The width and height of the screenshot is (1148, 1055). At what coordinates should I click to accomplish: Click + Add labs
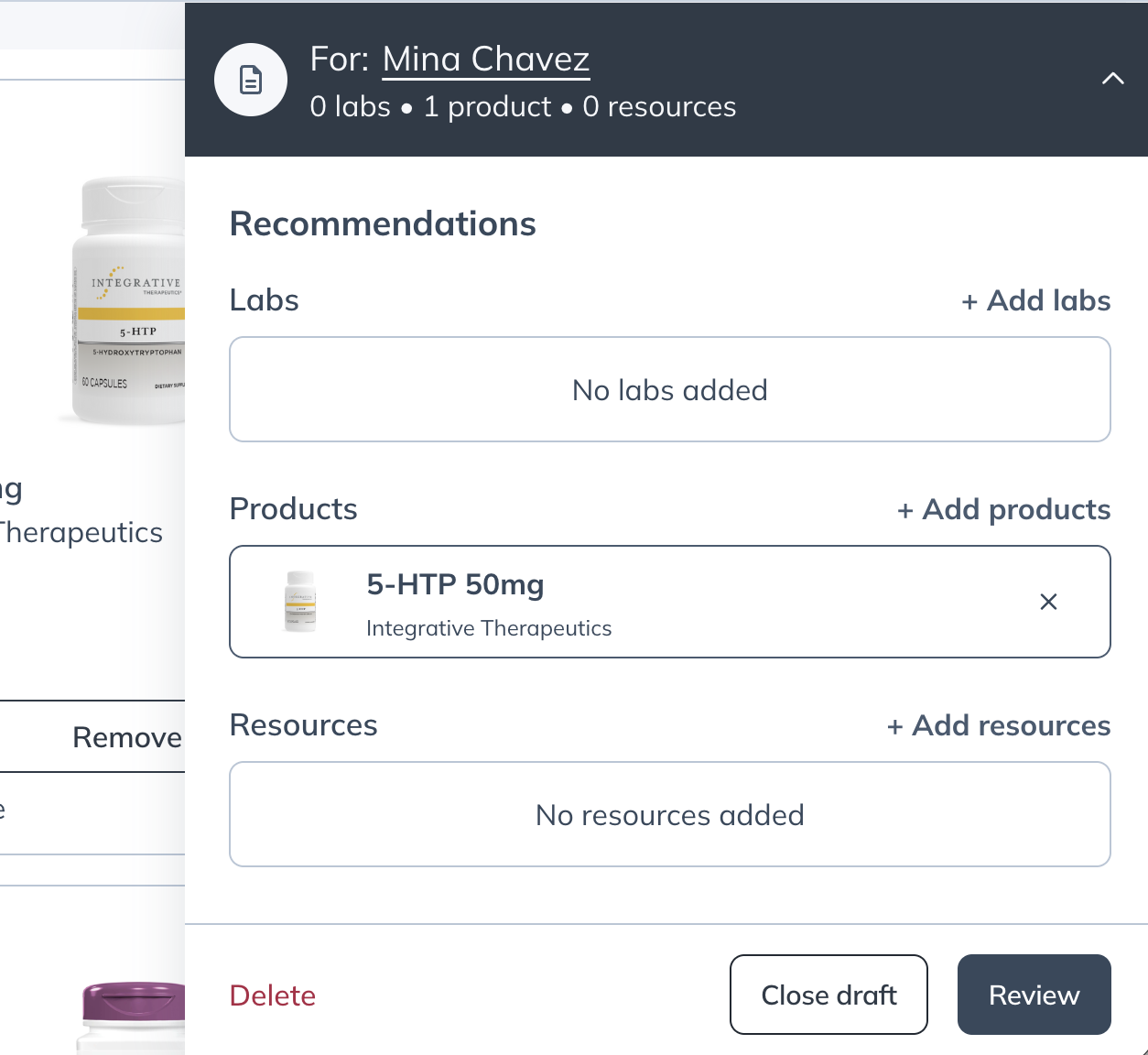(x=1035, y=300)
